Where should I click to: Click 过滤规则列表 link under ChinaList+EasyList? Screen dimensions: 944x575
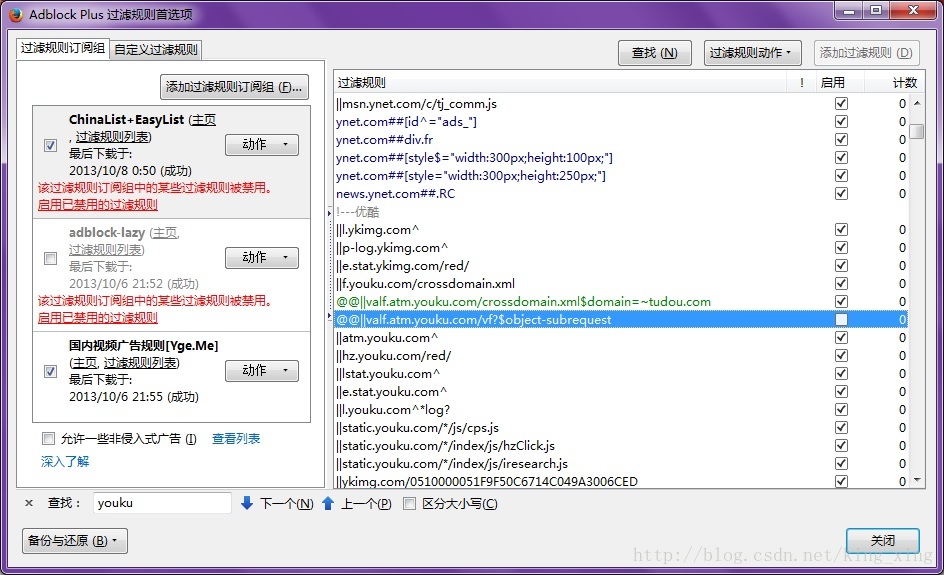[113, 137]
